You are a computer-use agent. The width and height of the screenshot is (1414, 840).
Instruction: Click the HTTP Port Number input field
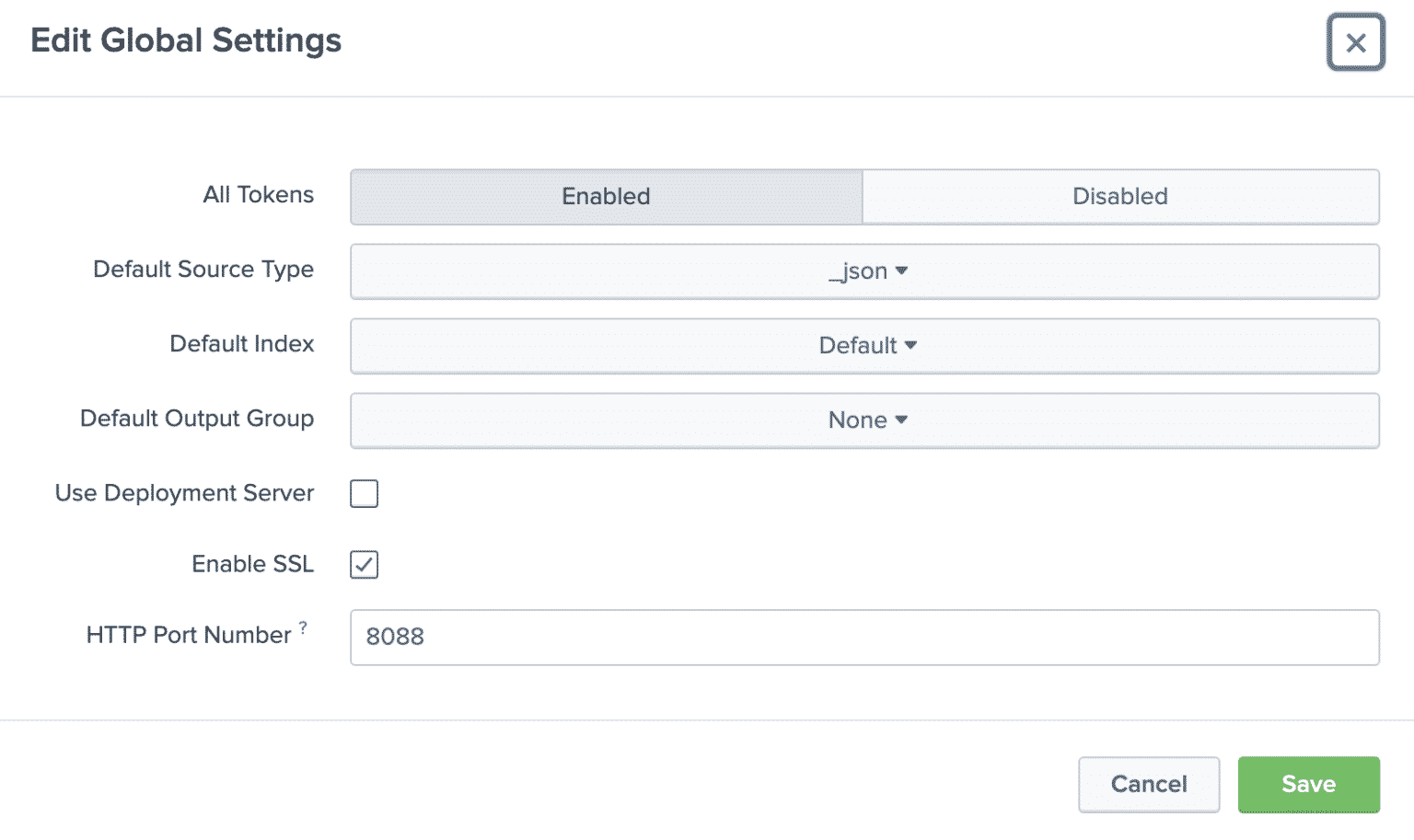pyautogui.click(x=864, y=637)
